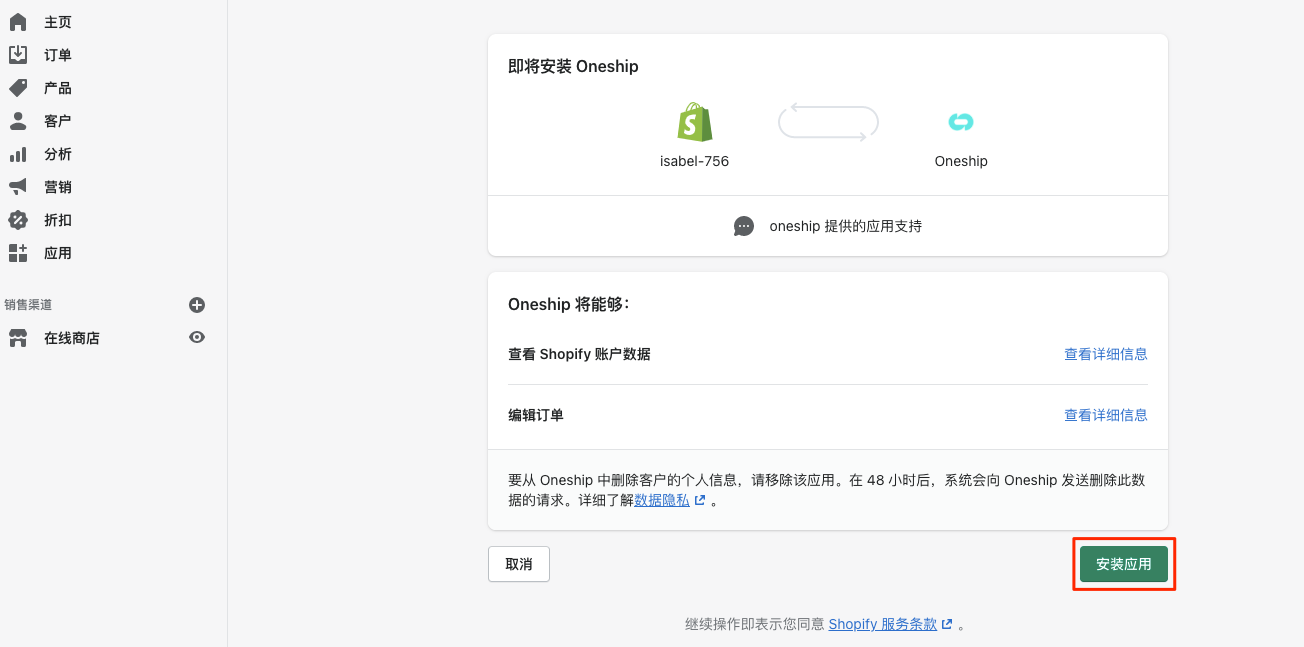Click the Oneship 将能够 heading

point(569,305)
